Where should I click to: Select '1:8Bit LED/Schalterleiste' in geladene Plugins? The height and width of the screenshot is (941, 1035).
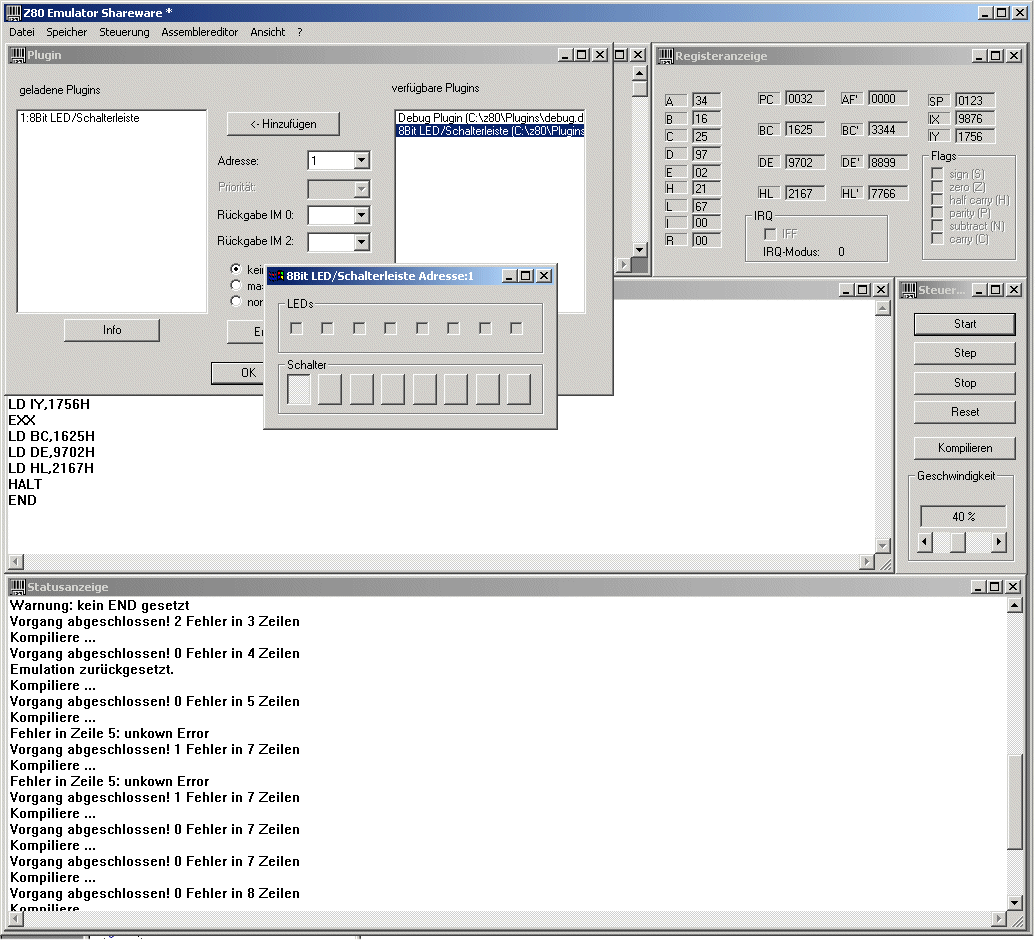point(80,118)
